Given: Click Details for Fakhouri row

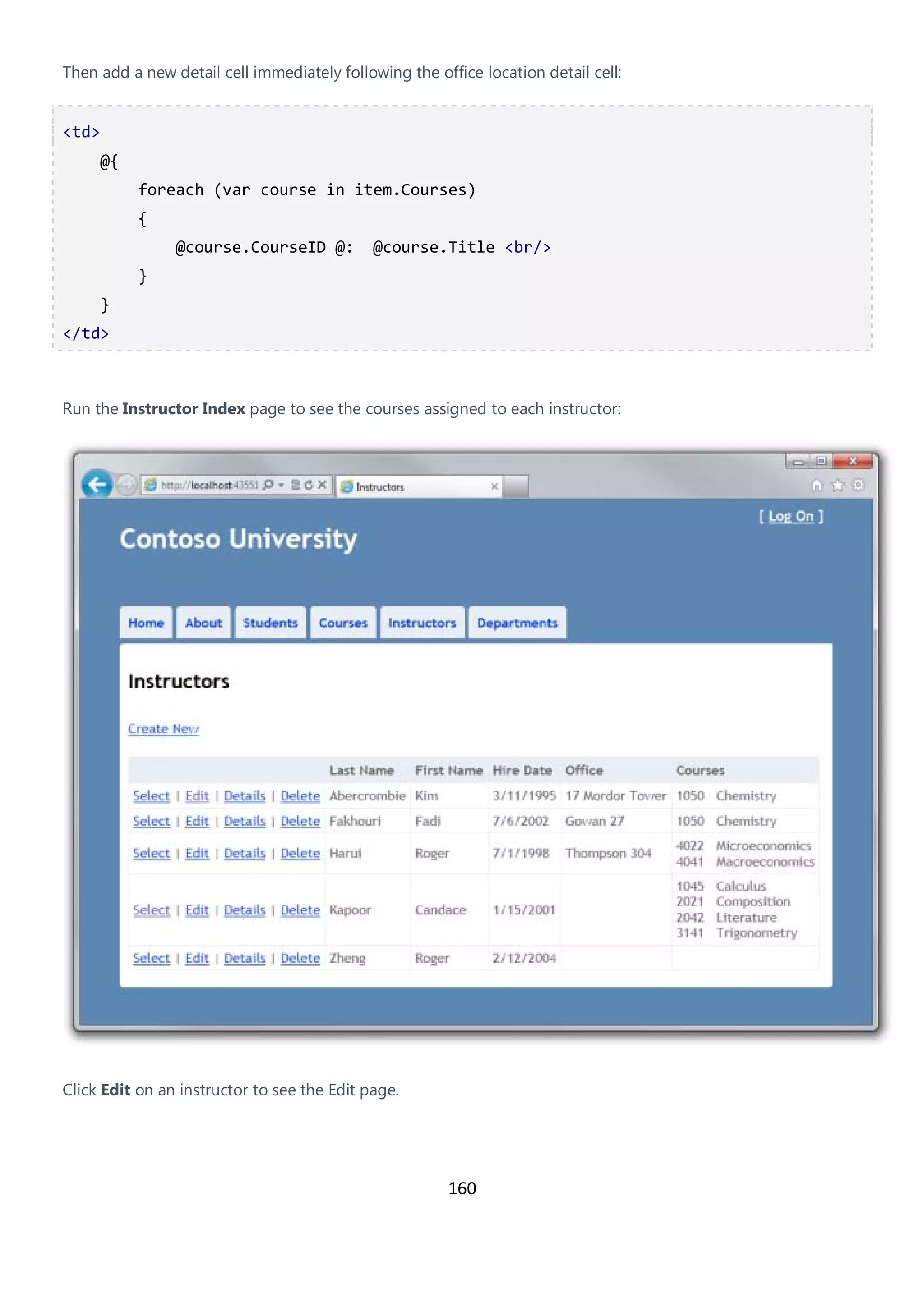Looking at the screenshot, I should click(245, 821).
